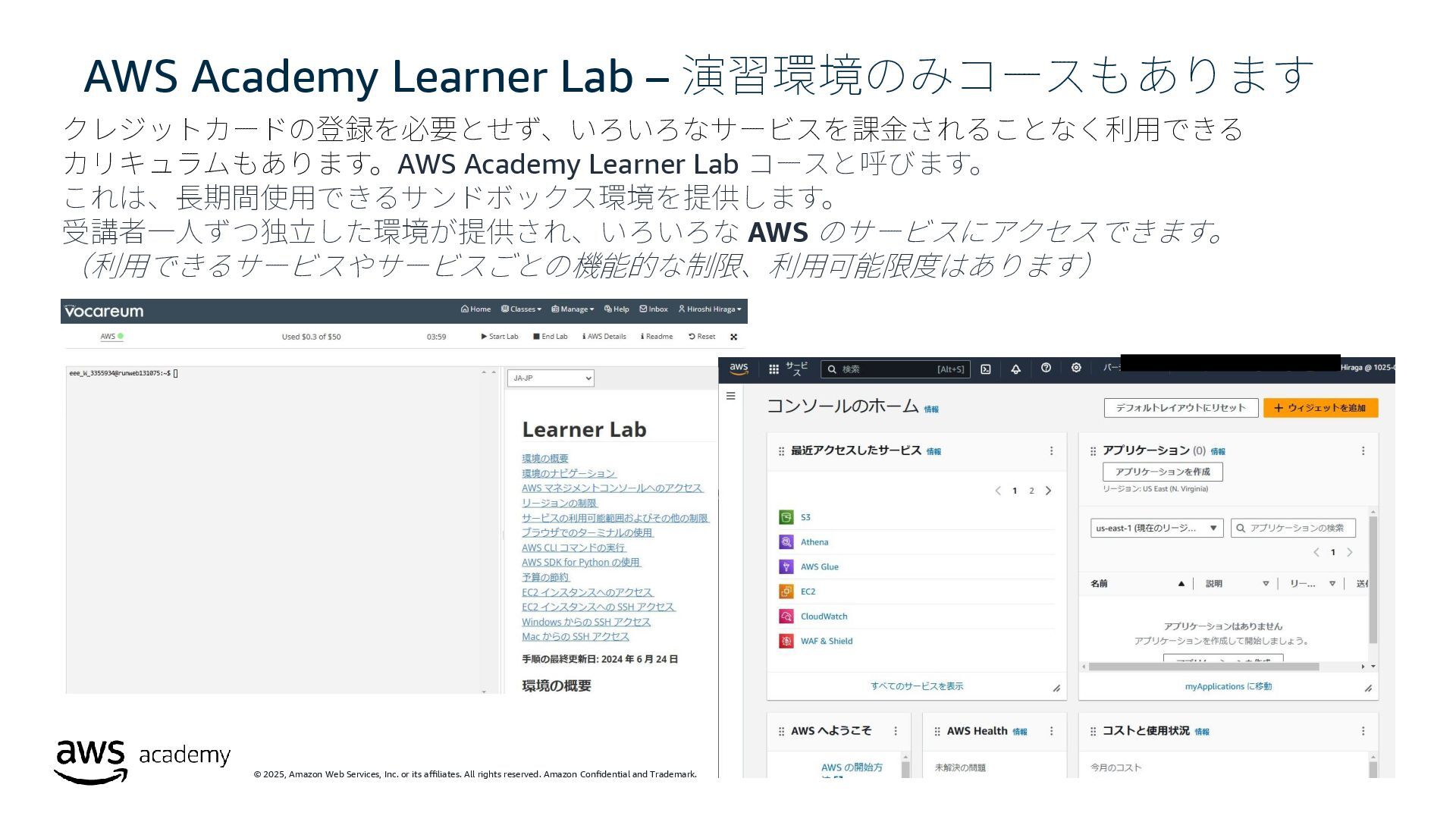Click the AWS services grid icon
Screen dimensions: 1456x819
tap(773, 369)
